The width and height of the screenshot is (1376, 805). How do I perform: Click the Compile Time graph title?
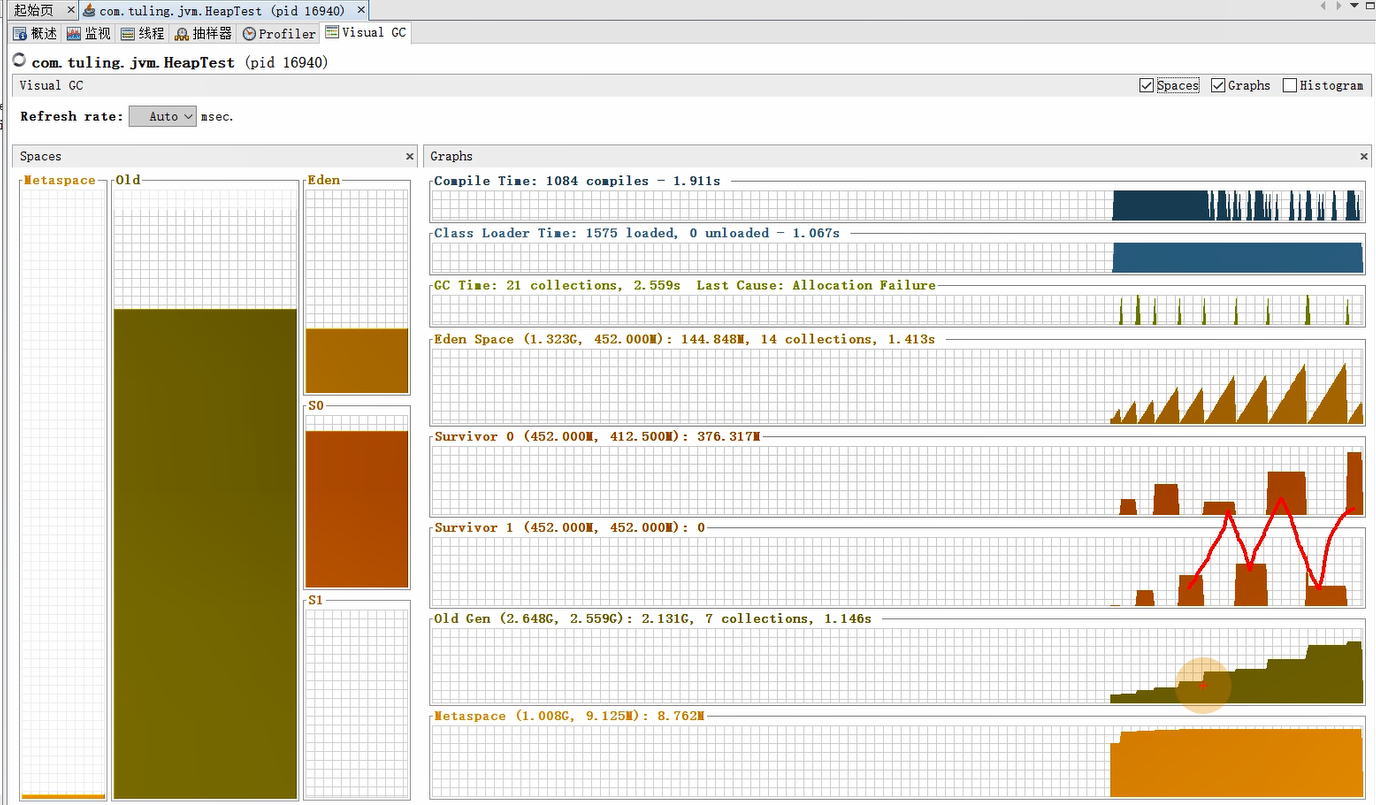pyautogui.click(x=577, y=181)
